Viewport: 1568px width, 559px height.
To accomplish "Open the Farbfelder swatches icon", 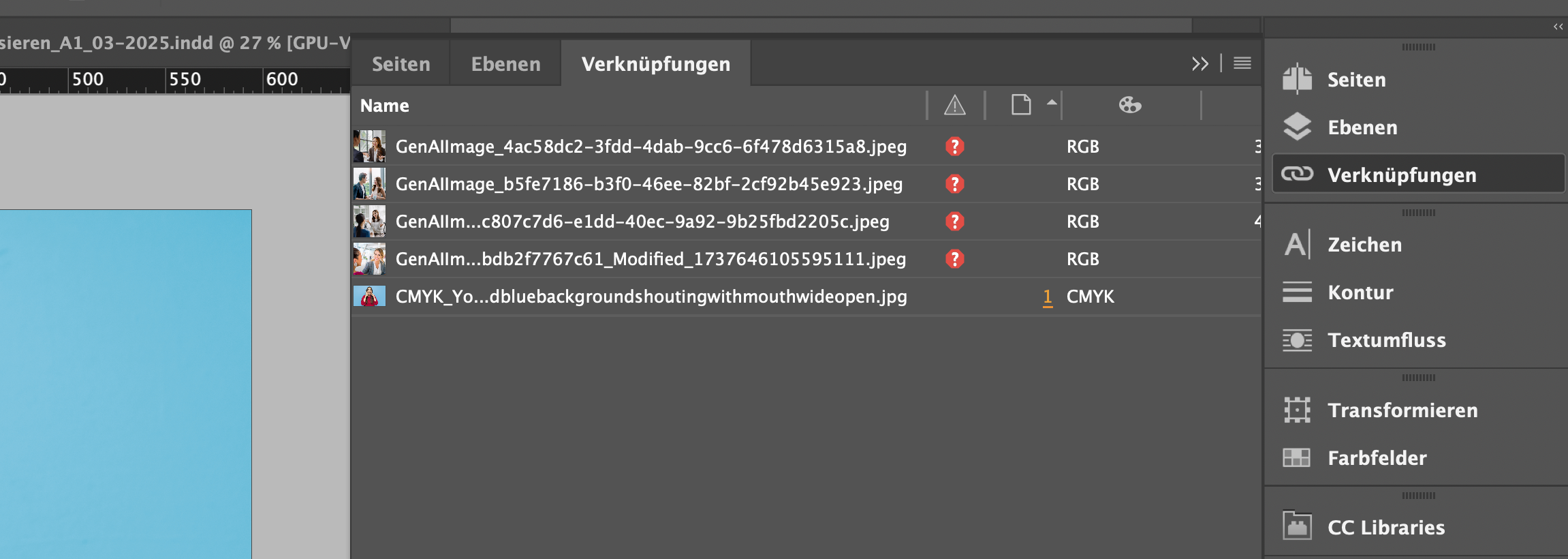I will click(x=1298, y=457).
